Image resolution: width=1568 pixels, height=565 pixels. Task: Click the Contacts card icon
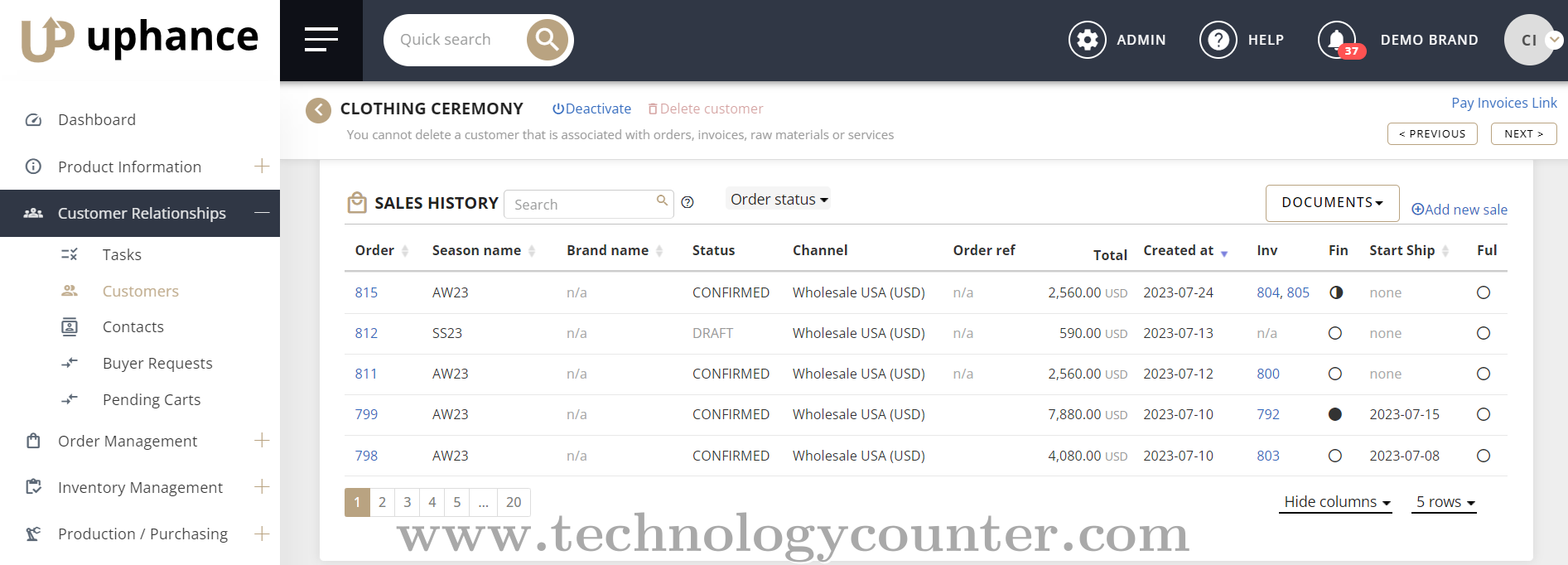click(x=70, y=326)
